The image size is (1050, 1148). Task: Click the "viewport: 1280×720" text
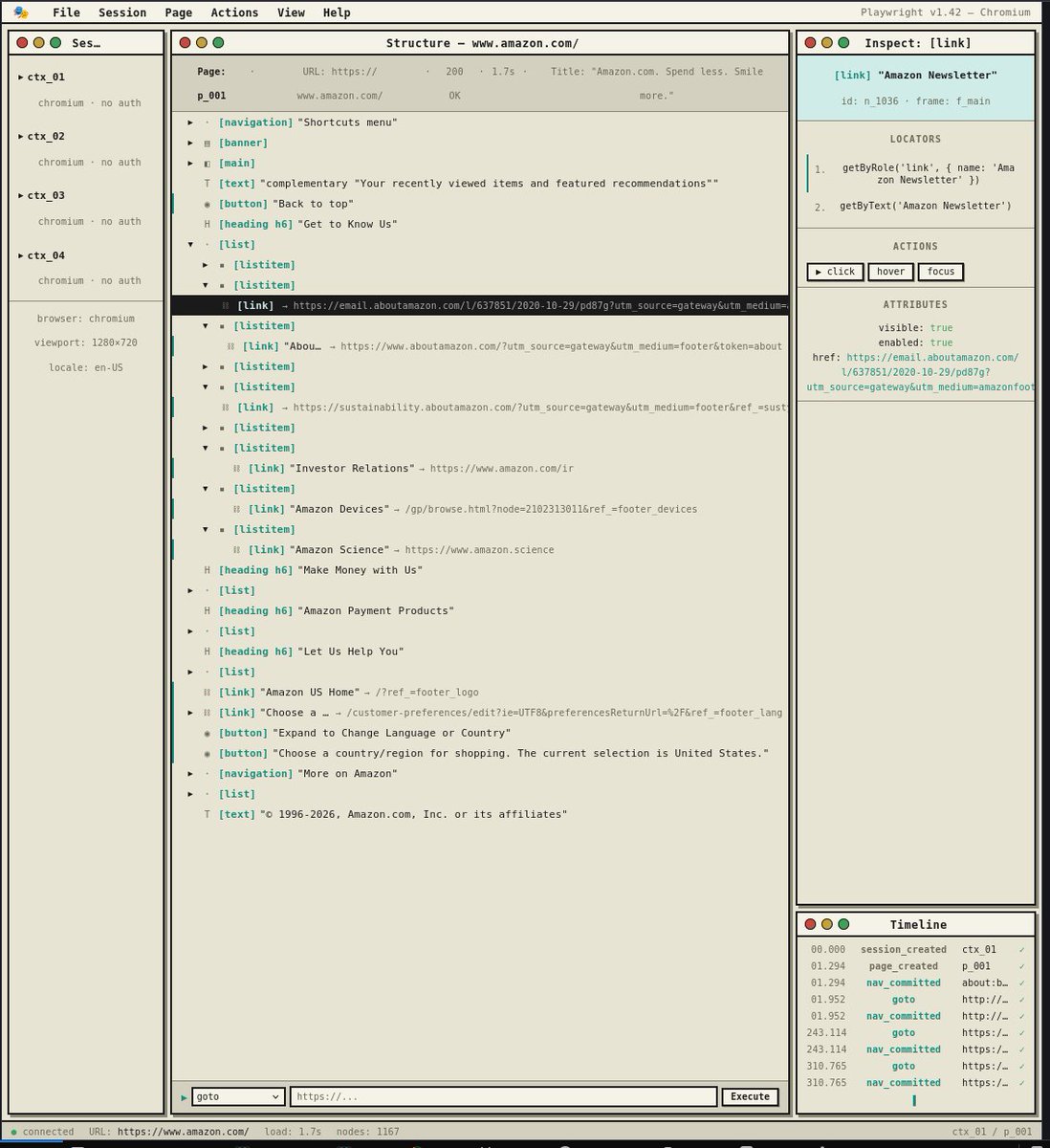point(86,343)
